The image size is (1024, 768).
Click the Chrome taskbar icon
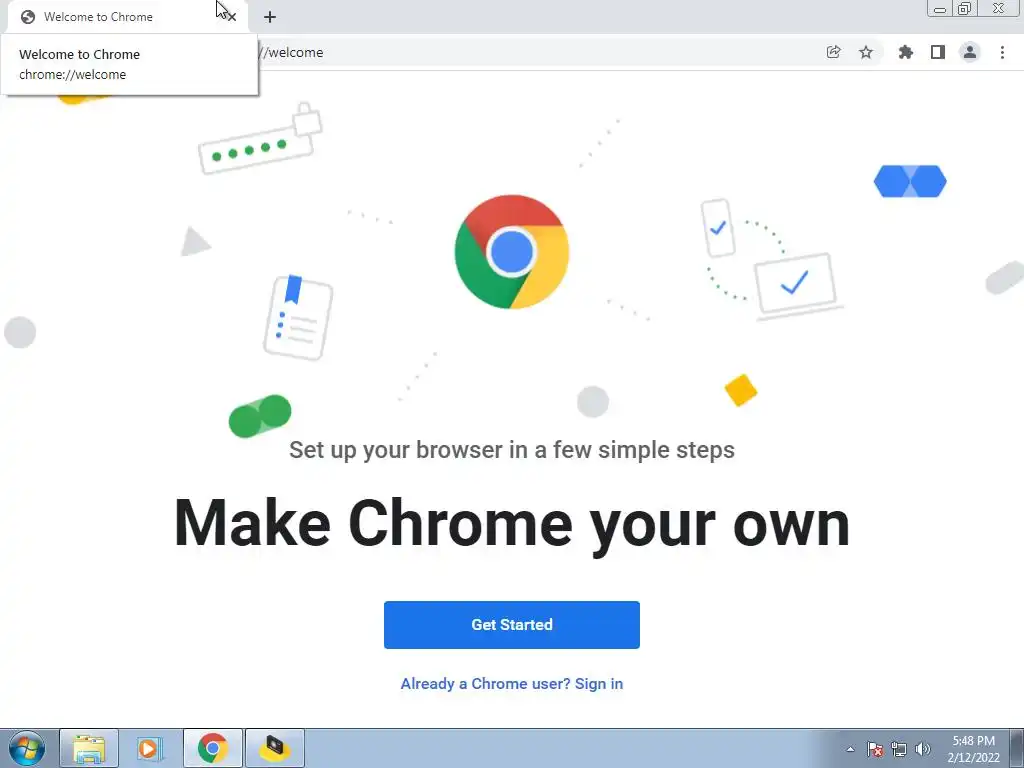(x=213, y=748)
